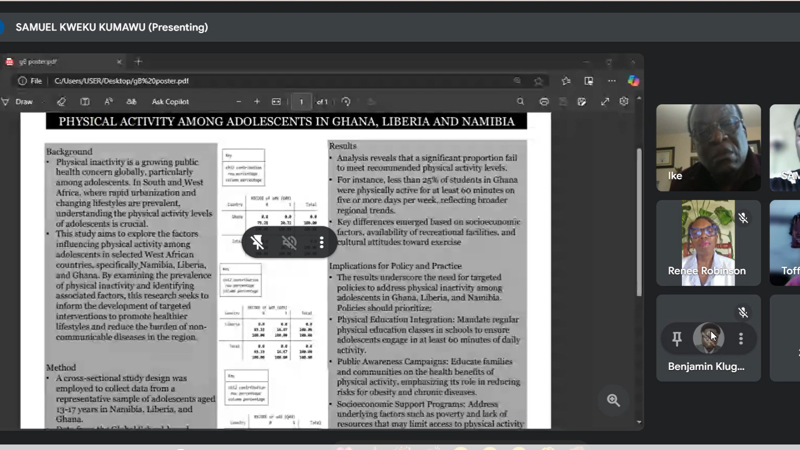Click Ask Copilot in PDF toolbar
Screen dimensions: 800x450
click(x=170, y=102)
